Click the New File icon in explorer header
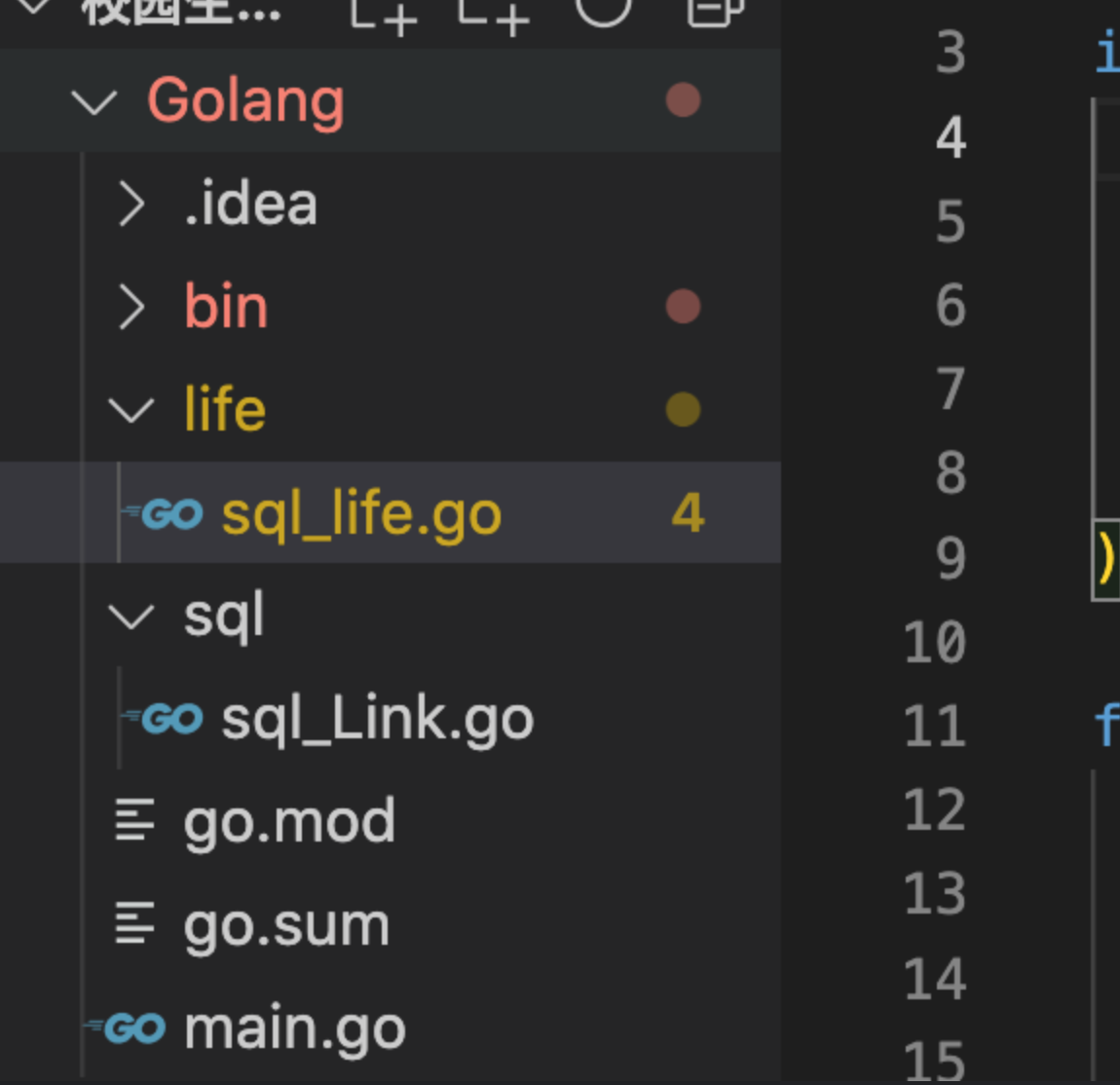 point(385,14)
